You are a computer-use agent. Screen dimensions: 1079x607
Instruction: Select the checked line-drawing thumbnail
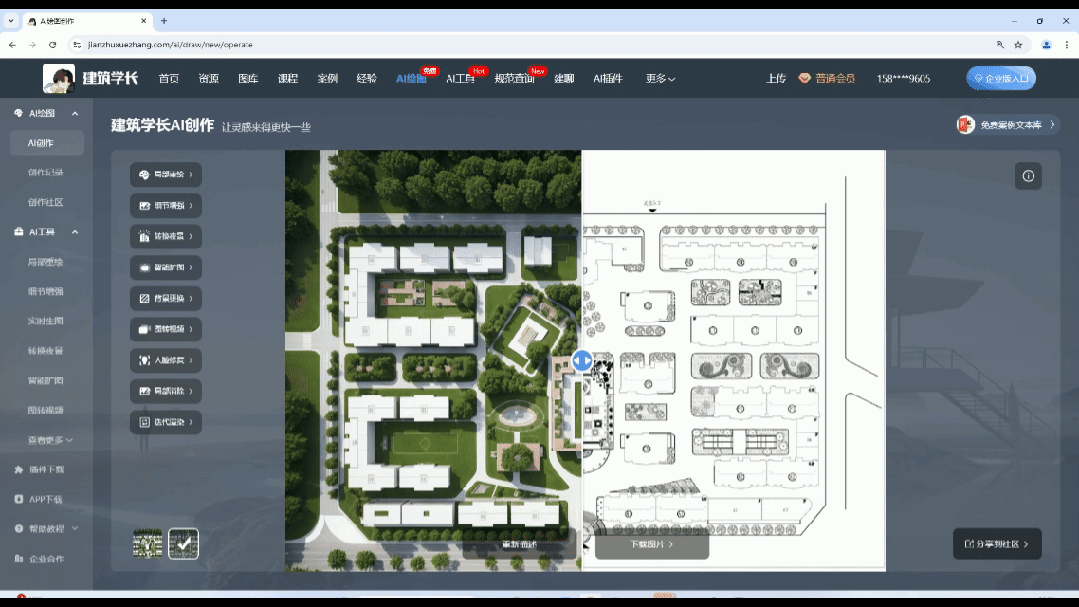tap(184, 544)
